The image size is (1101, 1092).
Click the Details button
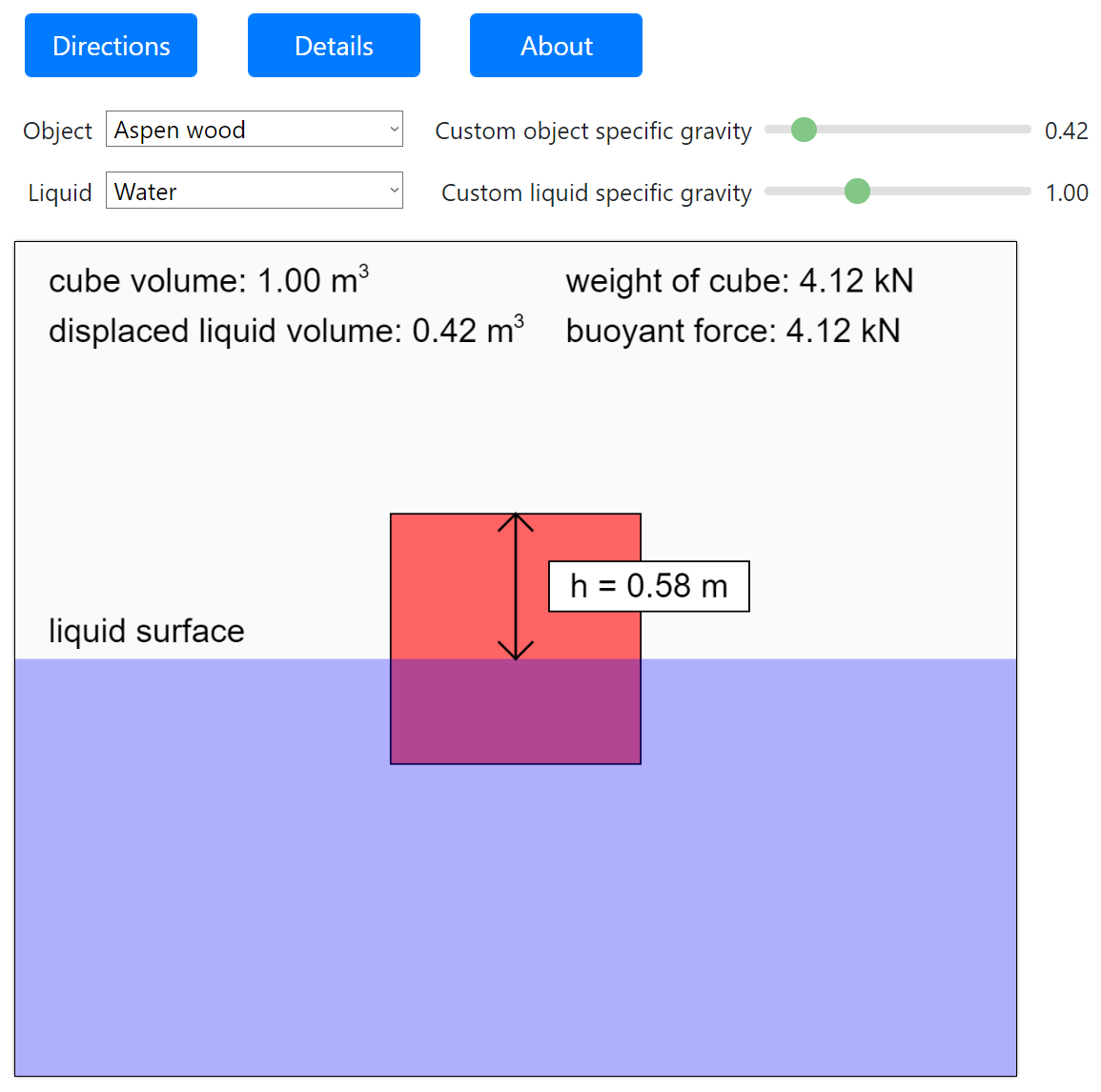pos(334,46)
